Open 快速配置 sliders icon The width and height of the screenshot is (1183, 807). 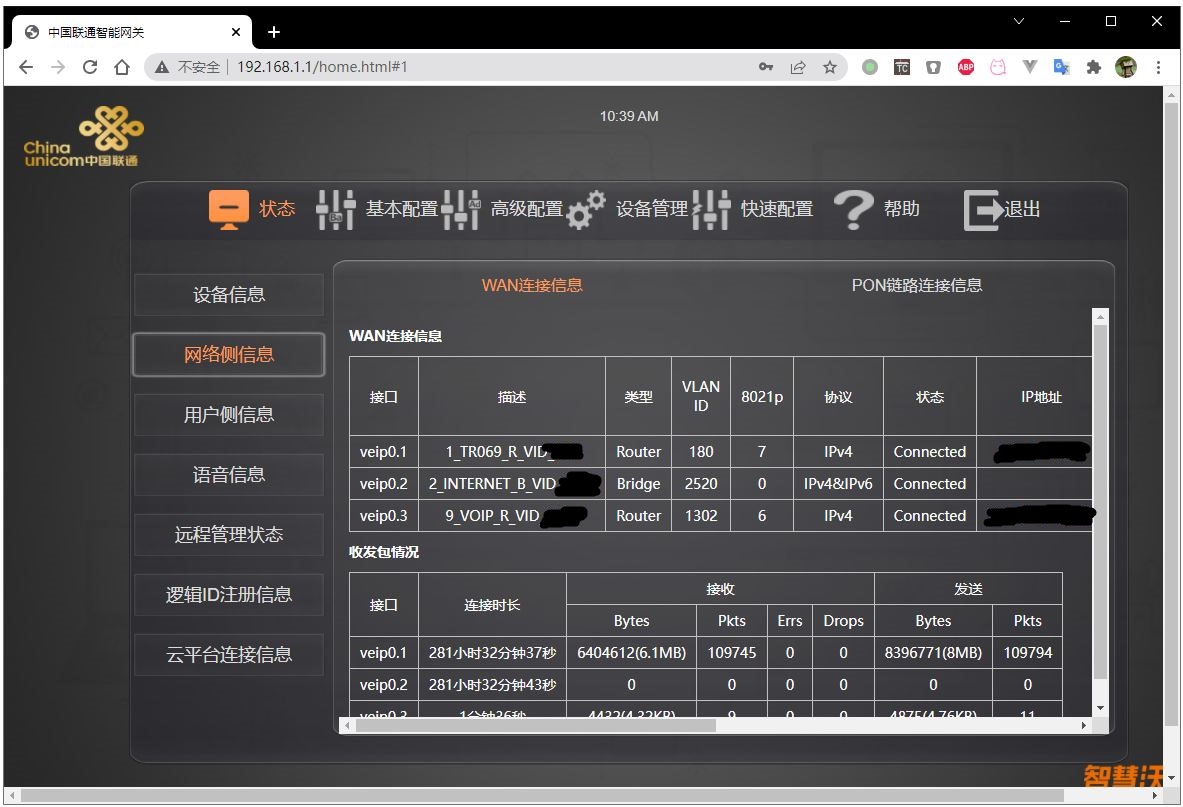[x=711, y=209]
